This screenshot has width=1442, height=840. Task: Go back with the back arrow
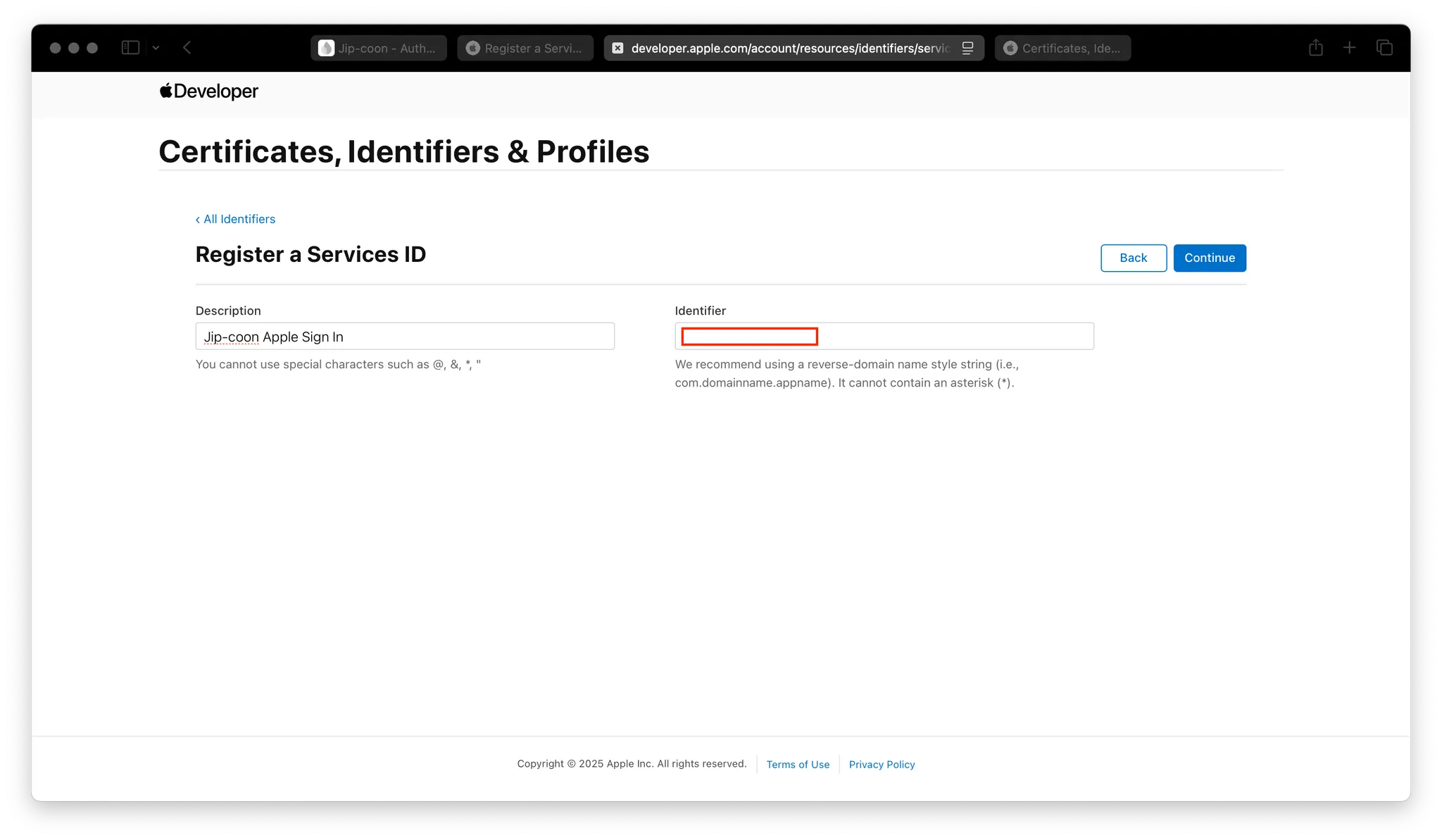click(x=187, y=48)
